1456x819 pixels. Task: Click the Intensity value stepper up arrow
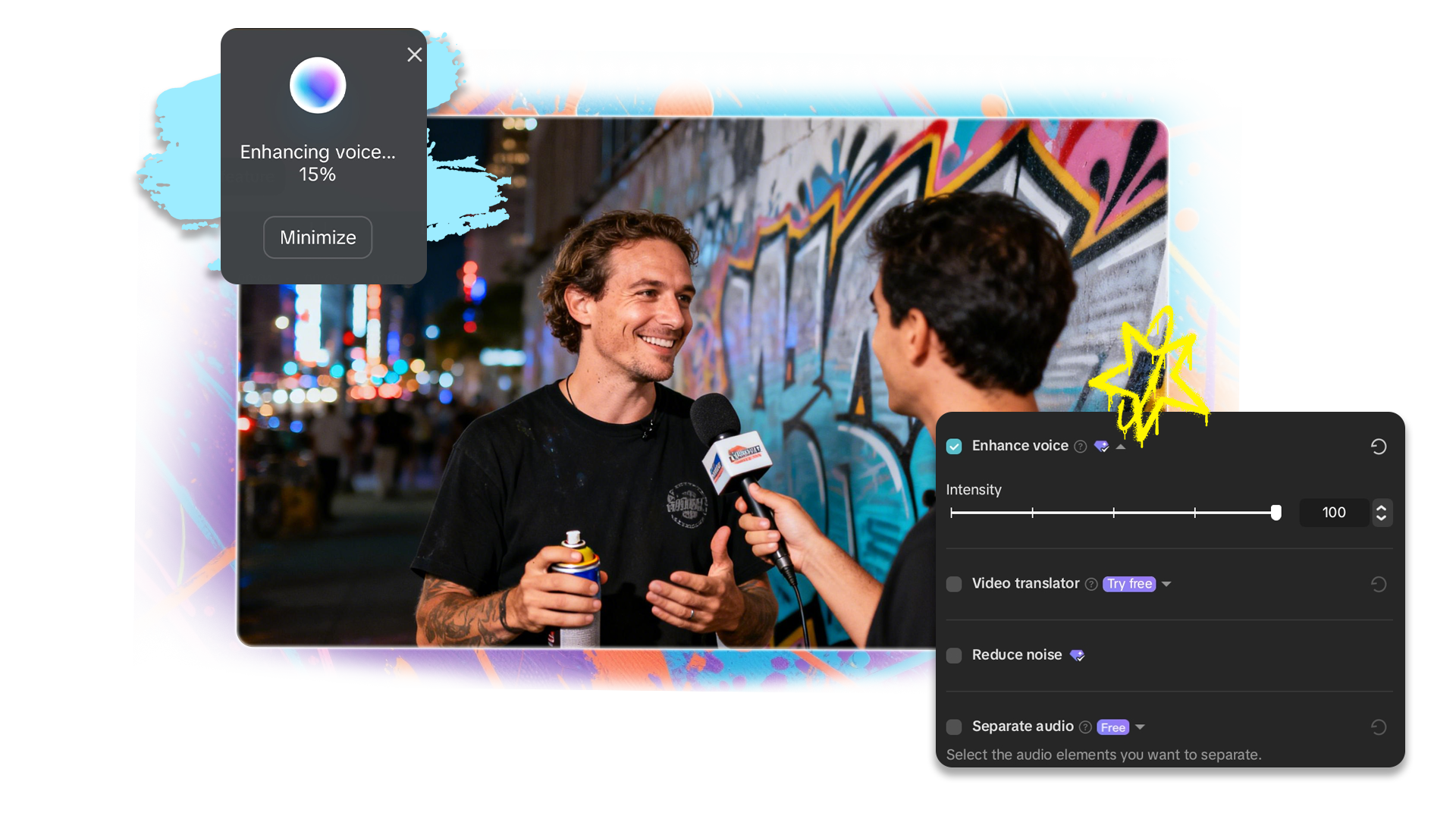1382,507
